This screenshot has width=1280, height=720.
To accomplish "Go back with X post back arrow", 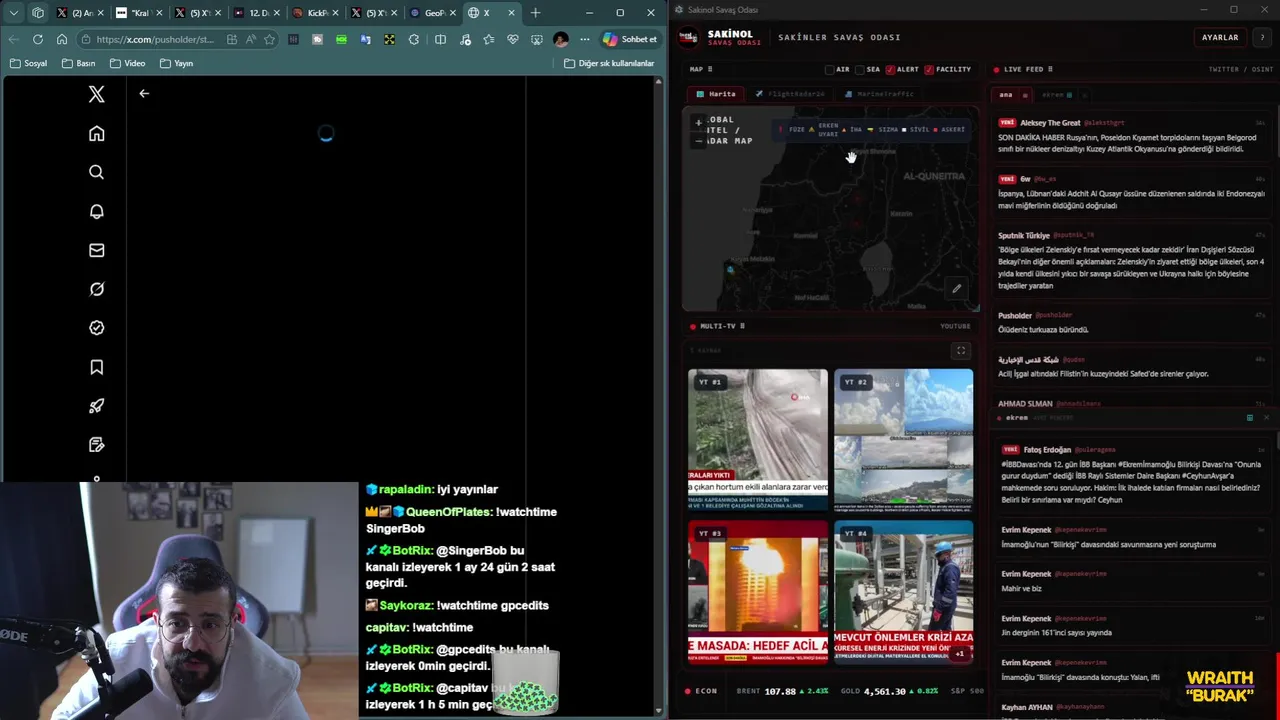I will [144, 93].
